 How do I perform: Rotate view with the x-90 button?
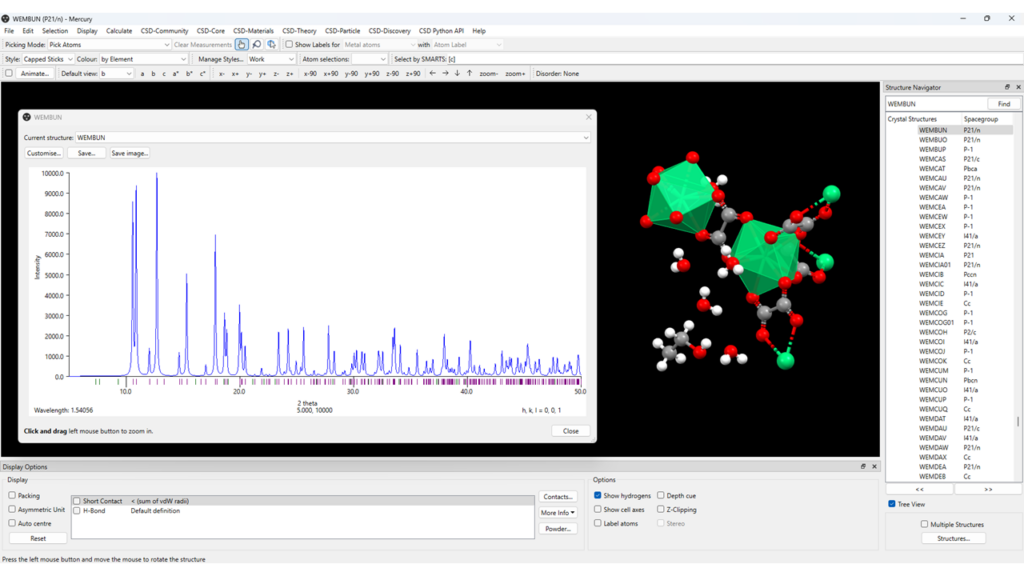310,73
